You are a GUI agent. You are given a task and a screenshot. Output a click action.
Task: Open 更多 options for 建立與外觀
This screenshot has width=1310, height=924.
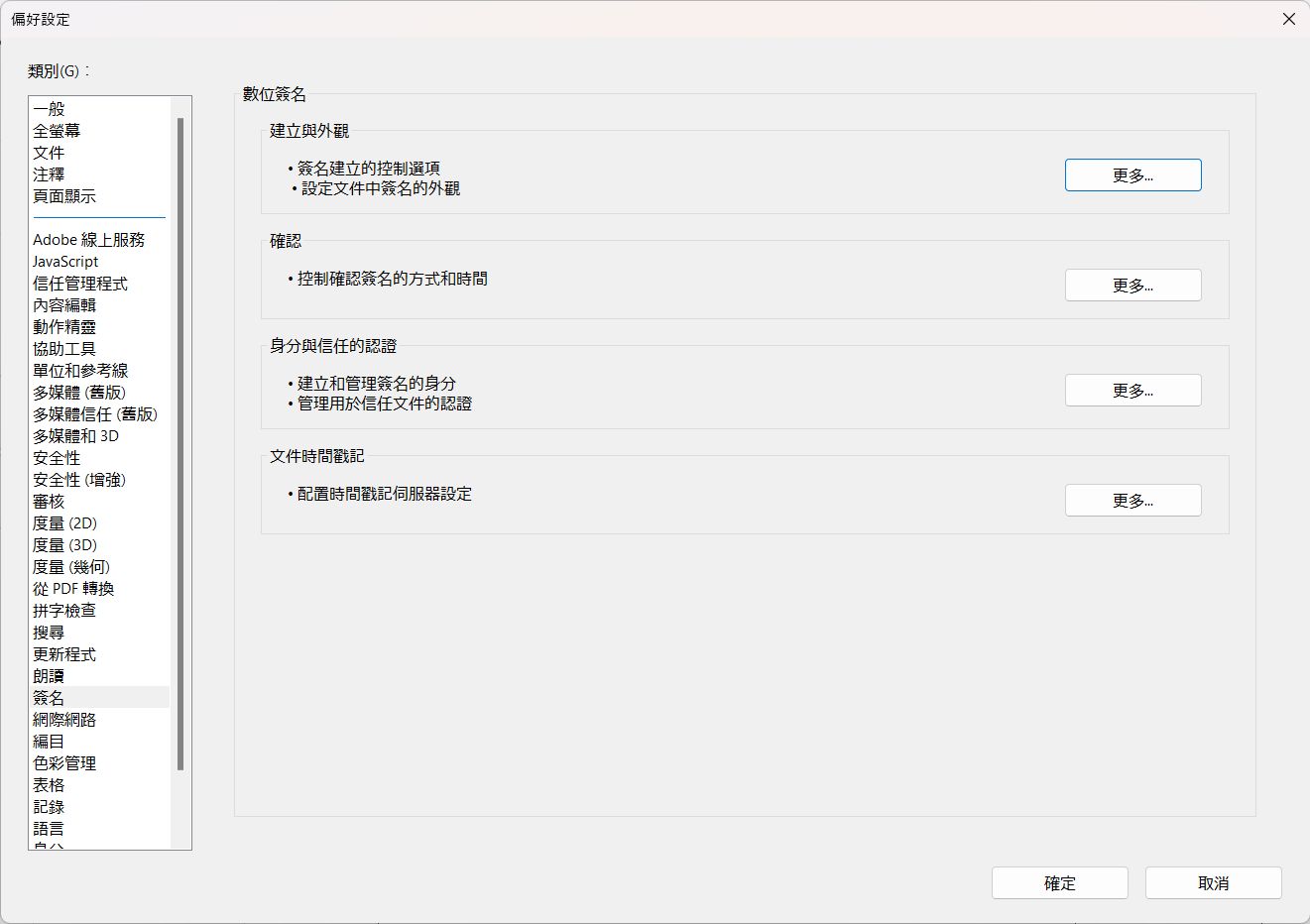[1132, 174]
